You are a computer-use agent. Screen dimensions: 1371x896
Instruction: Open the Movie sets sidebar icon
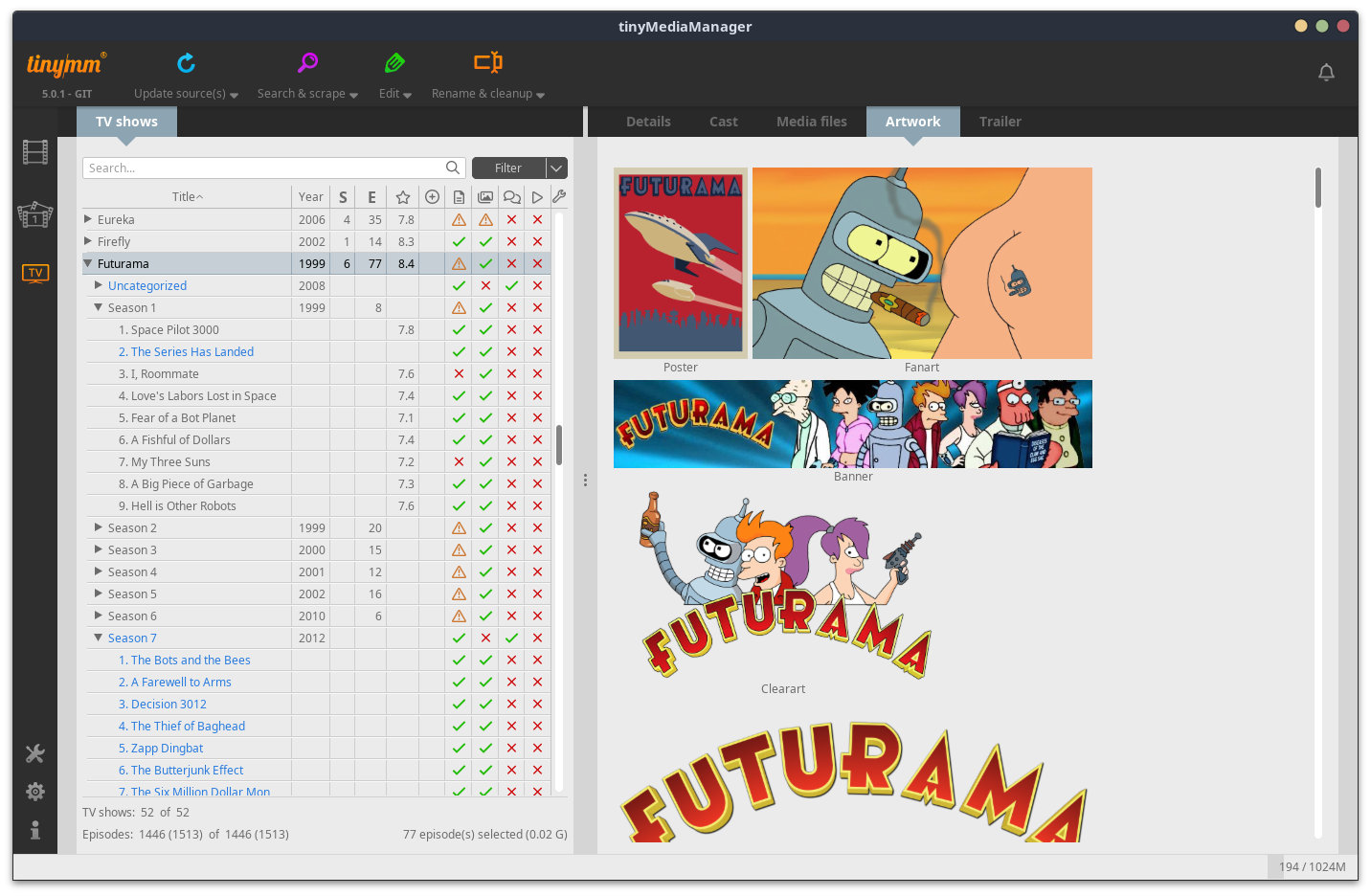click(x=35, y=214)
